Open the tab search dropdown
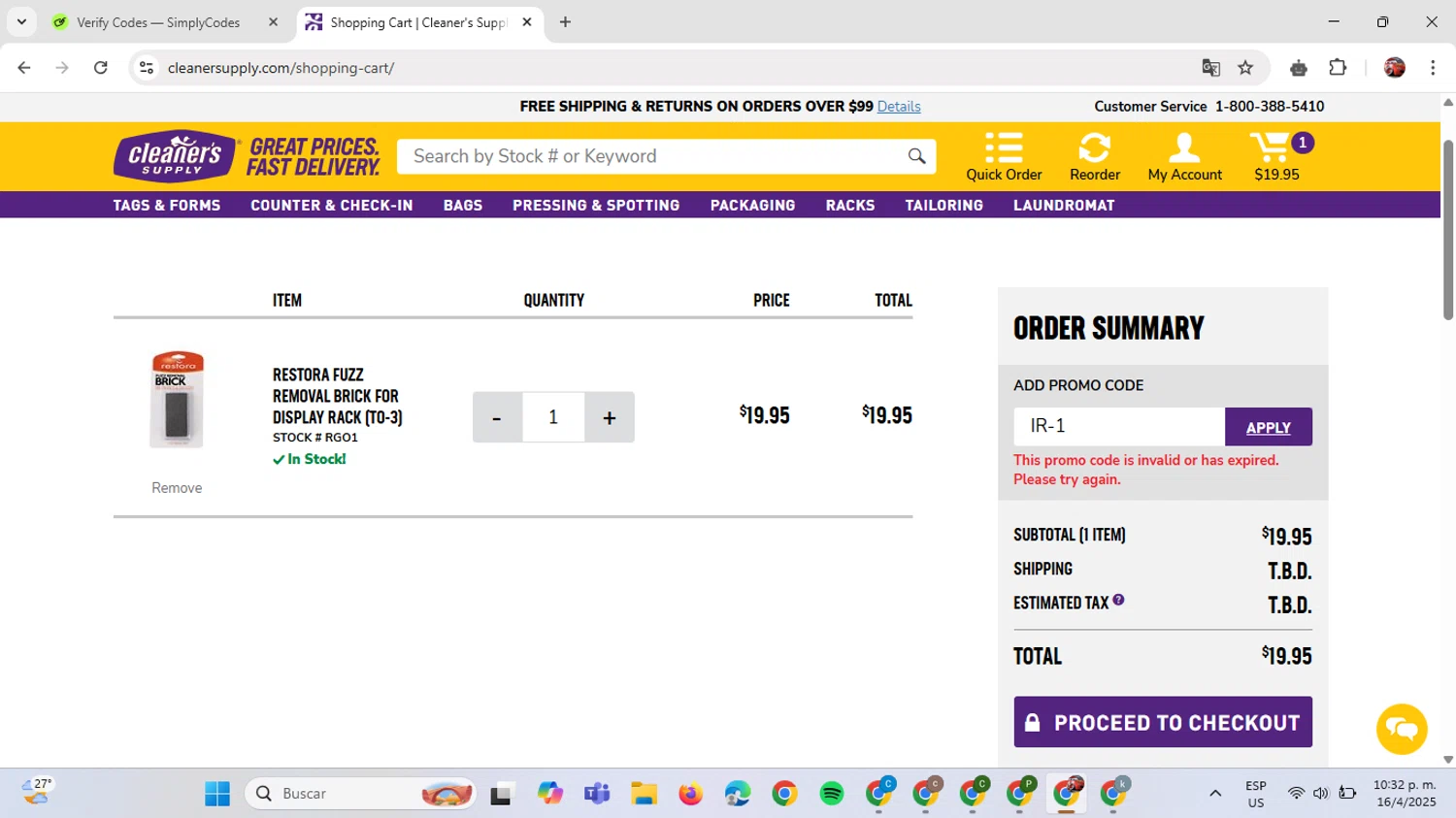 click(21, 21)
